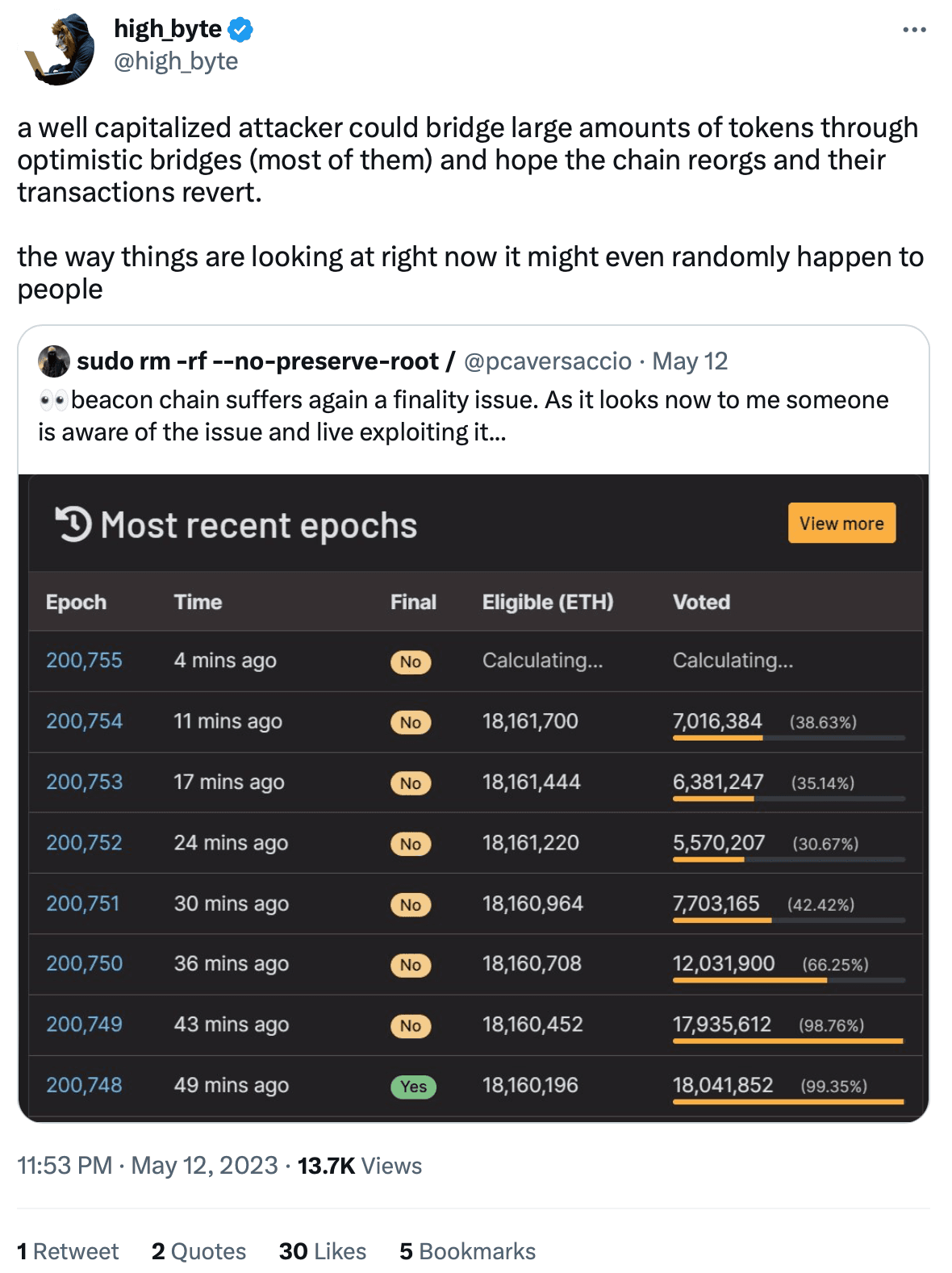Click the green Yes finality badge

(x=413, y=1087)
